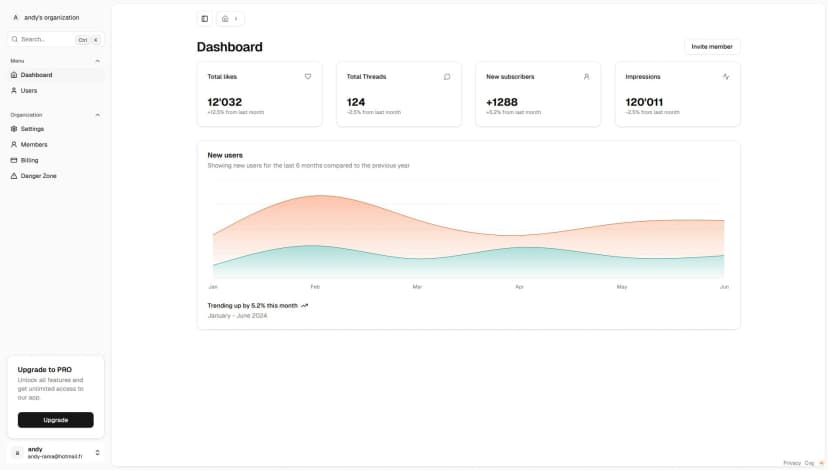
Task: Toggle the sidebar panel icon
Action: (204, 19)
